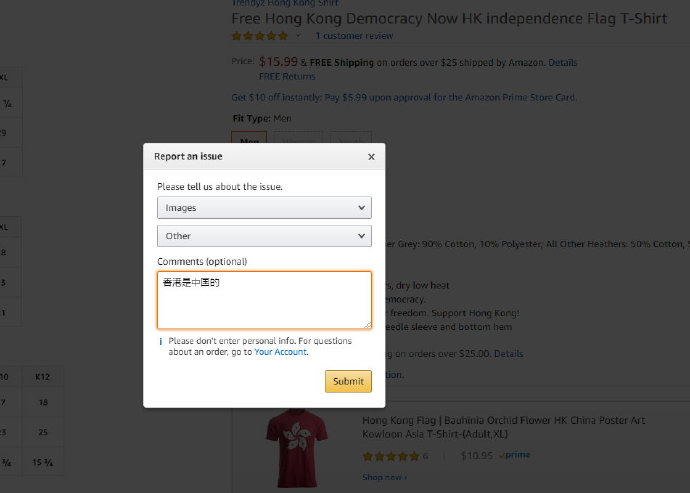Screen dimensions: 690x493
Task: Click Details link next to FREE Shipping
Action: [x=562, y=63]
